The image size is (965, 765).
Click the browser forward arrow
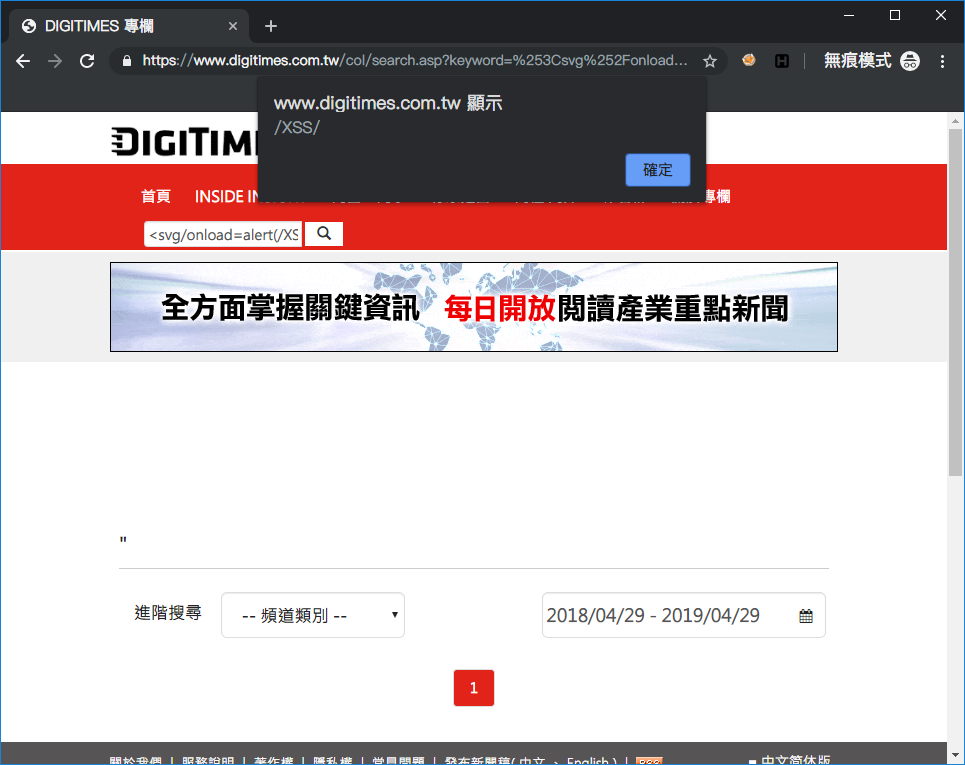point(55,61)
